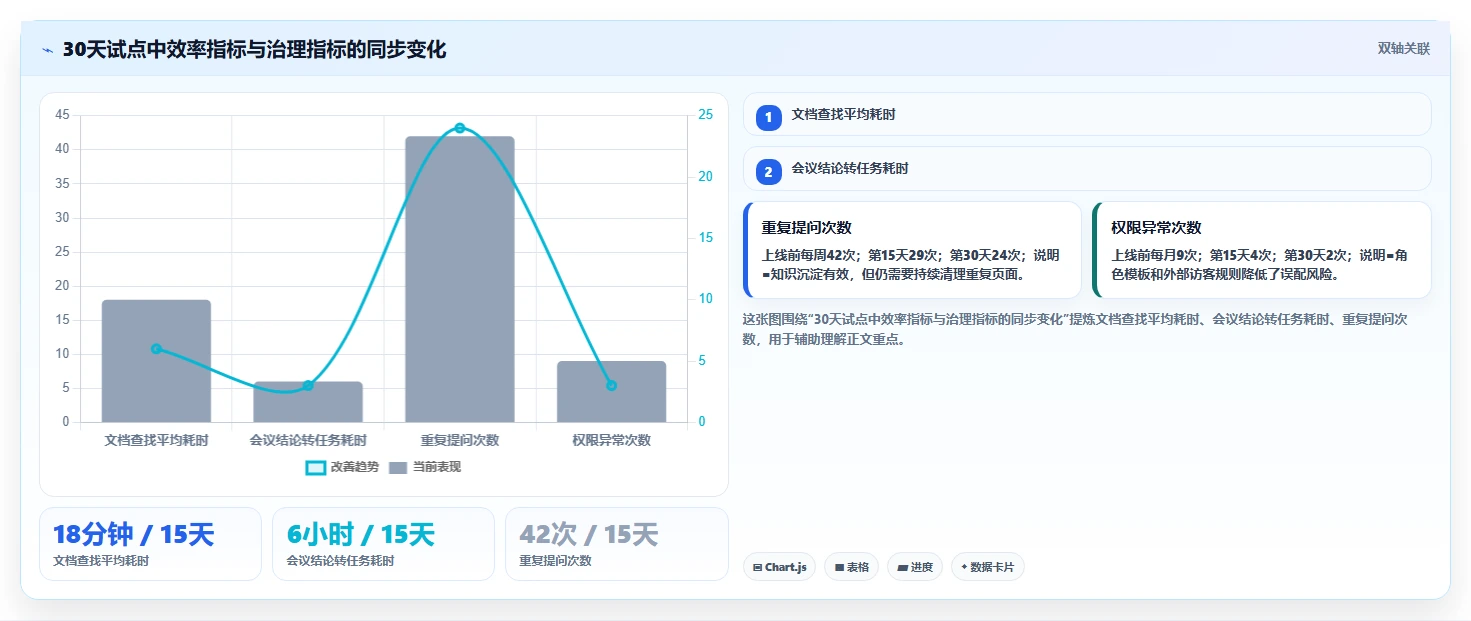Image resolution: width=1471 pixels, height=621 pixels.
Task: Click the trend line point above 重复提问次数
Action: click(460, 128)
